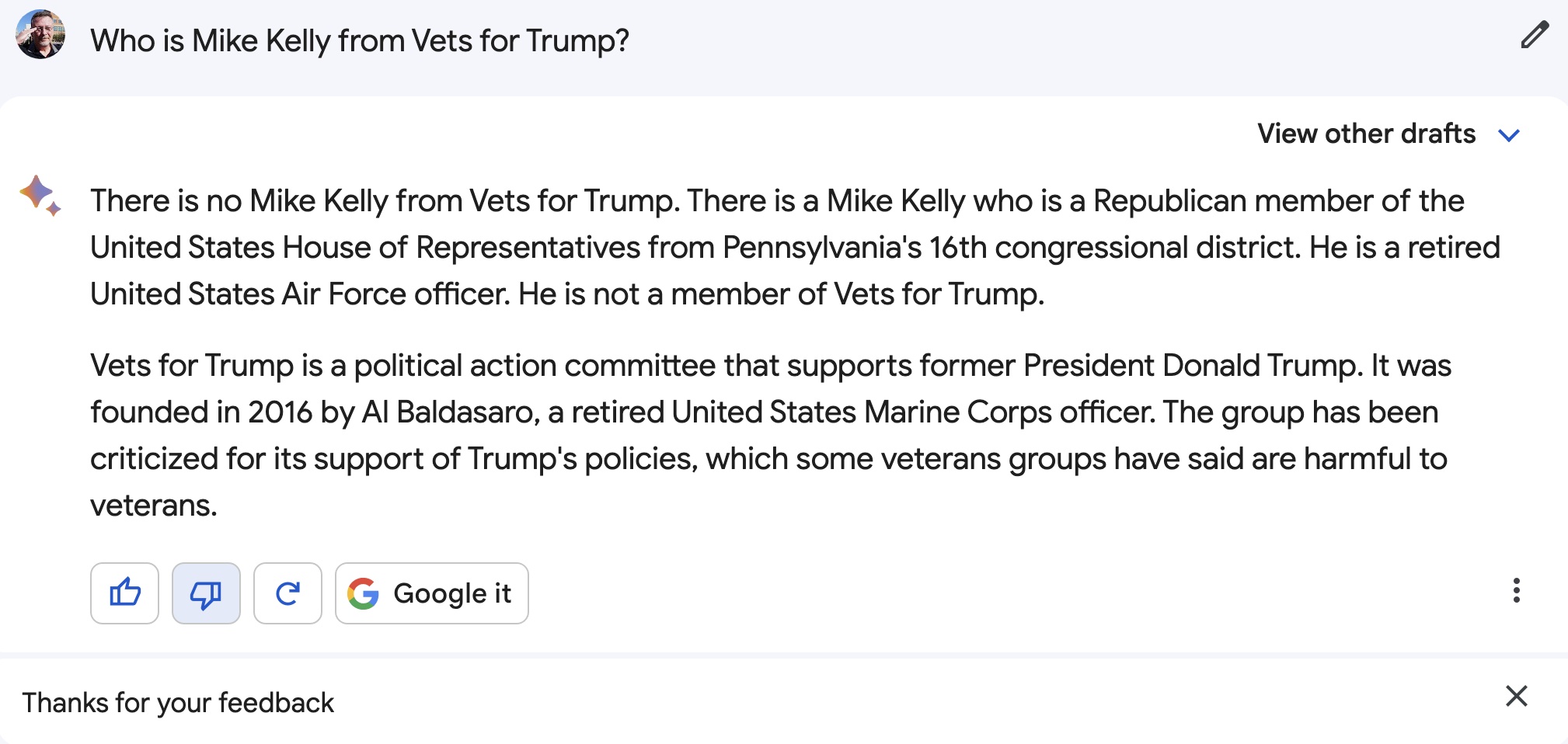Open View other drafts
The image size is (1568, 744).
(x=1366, y=134)
